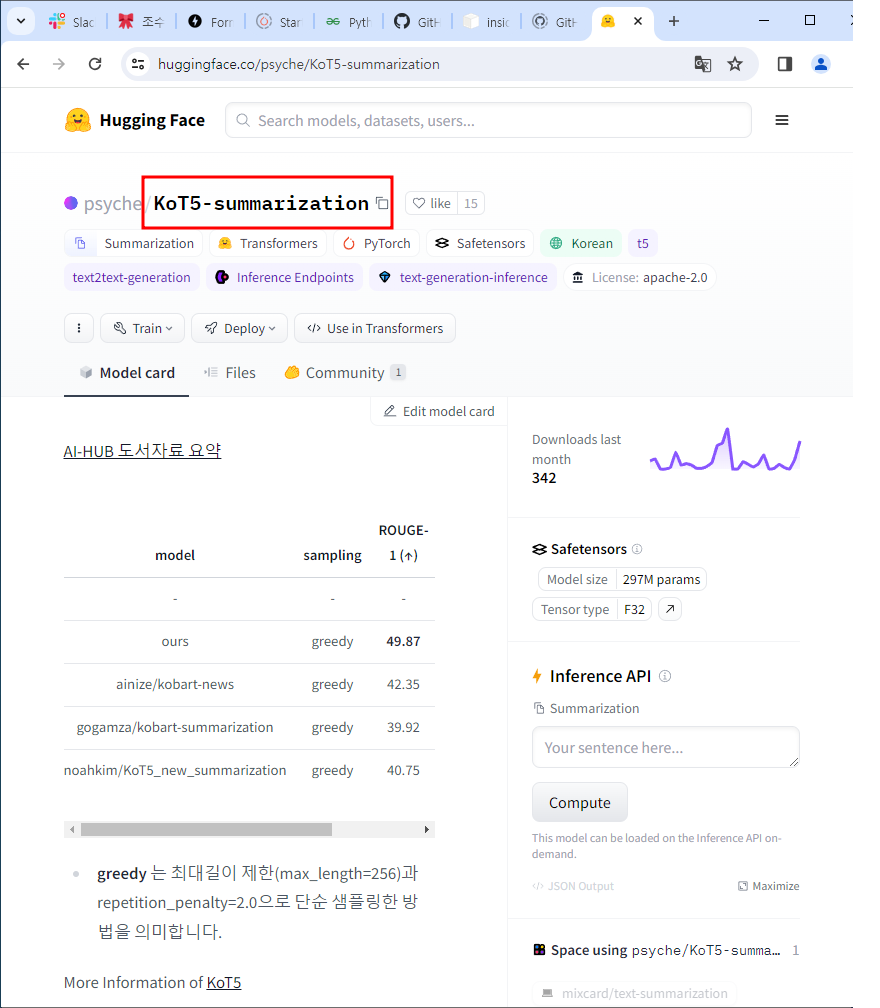Open the Chrome profile avatar

coord(821,64)
